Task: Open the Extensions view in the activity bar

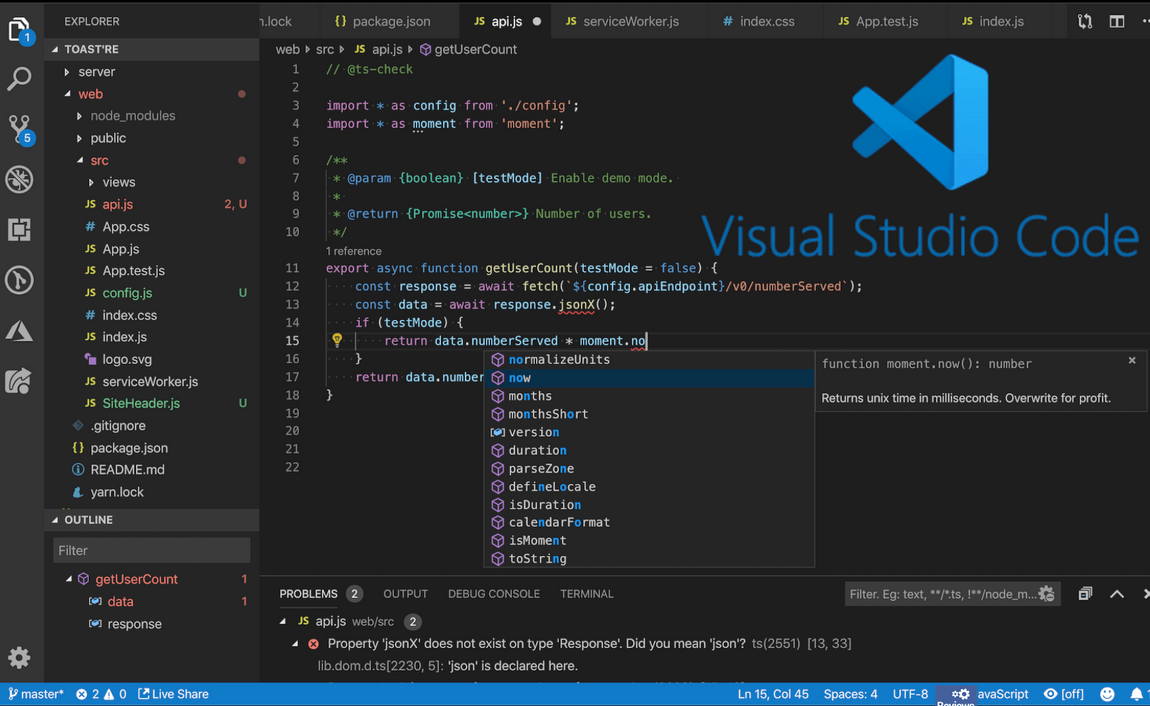Action: coord(21,230)
